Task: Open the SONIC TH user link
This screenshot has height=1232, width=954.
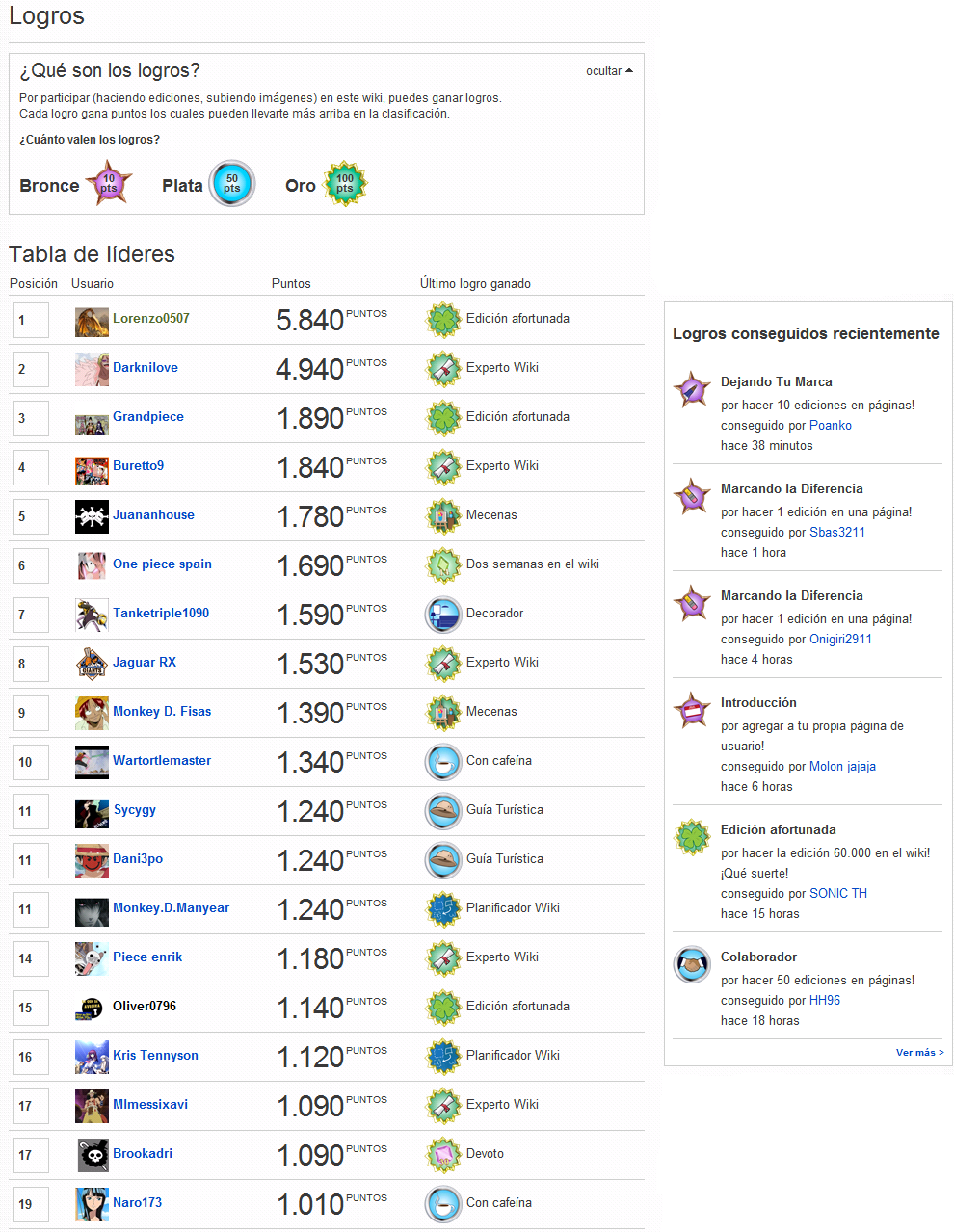Action: point(838,894)
